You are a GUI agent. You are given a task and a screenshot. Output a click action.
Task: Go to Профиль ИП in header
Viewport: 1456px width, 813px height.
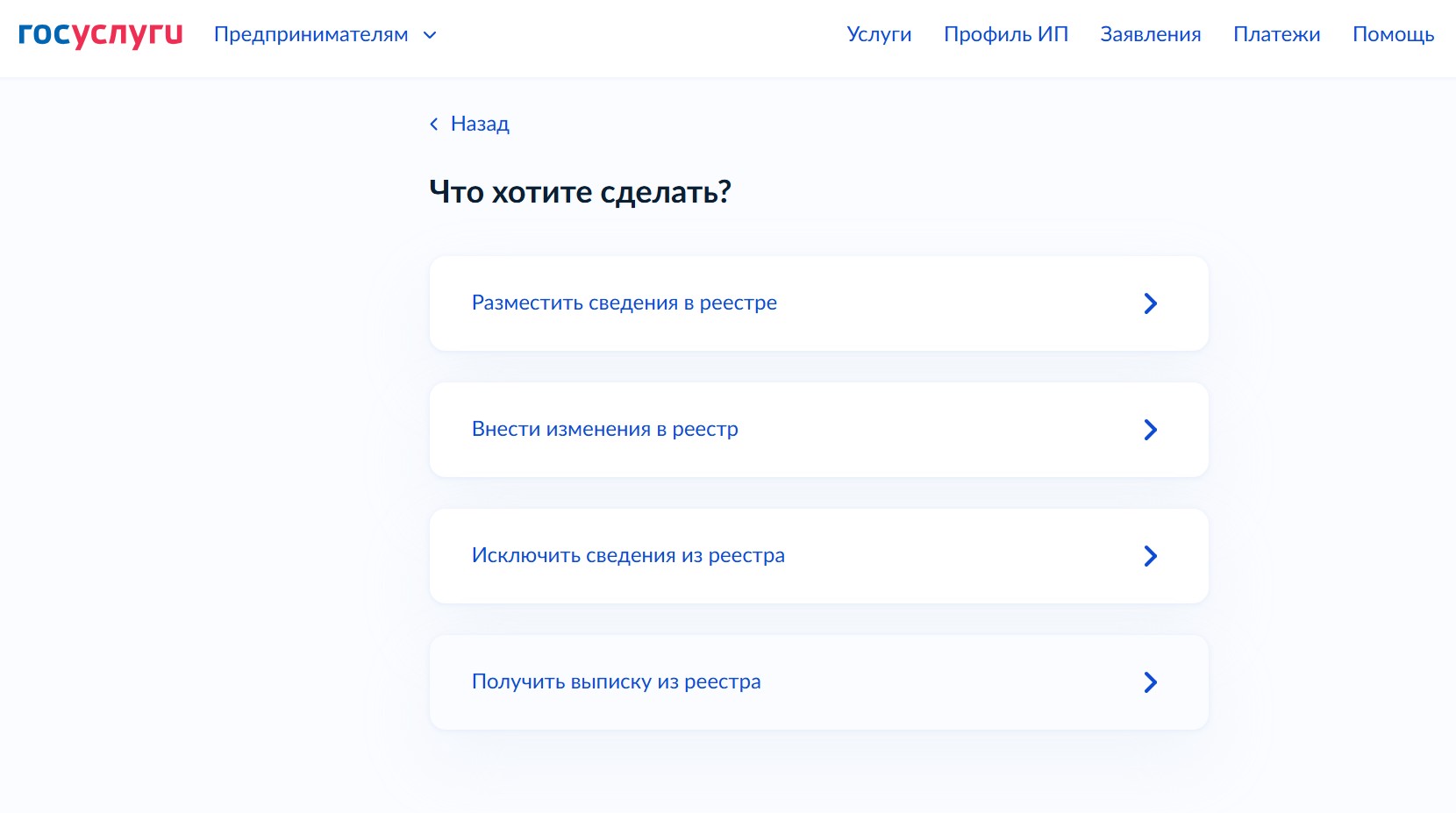[x=1005, y=34]
